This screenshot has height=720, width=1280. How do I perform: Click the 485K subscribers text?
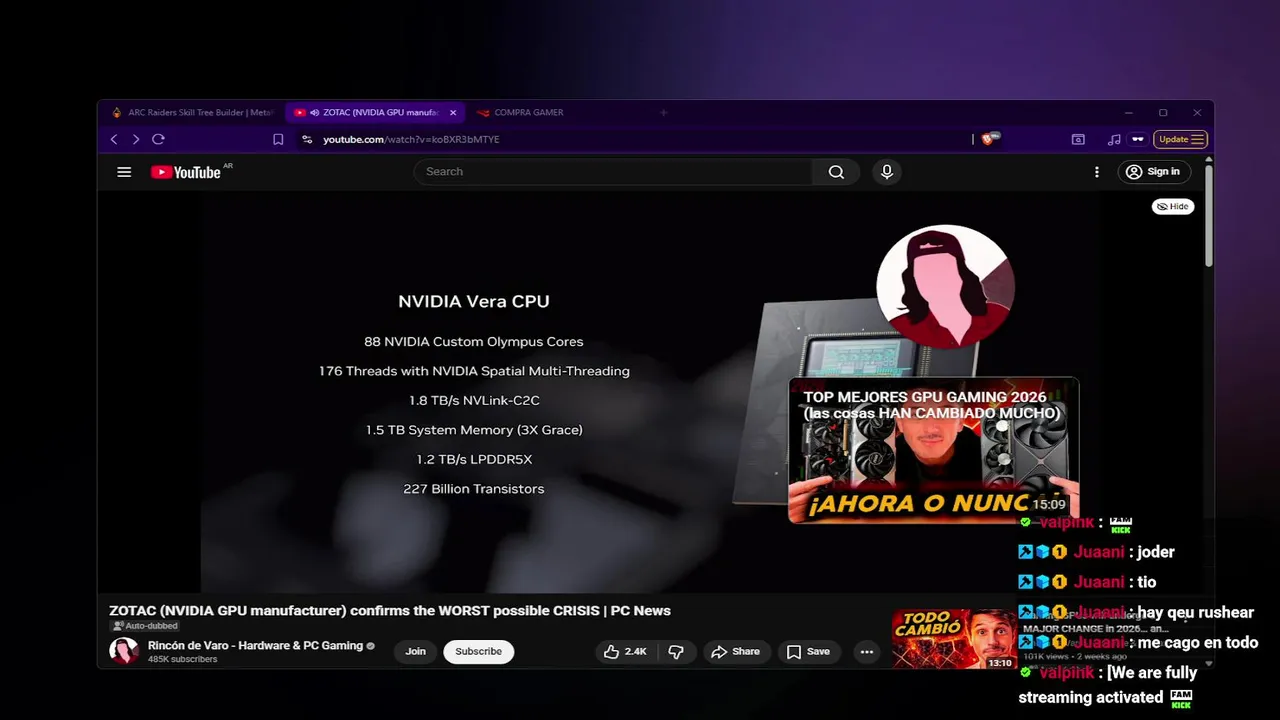(x=182, y=660)
